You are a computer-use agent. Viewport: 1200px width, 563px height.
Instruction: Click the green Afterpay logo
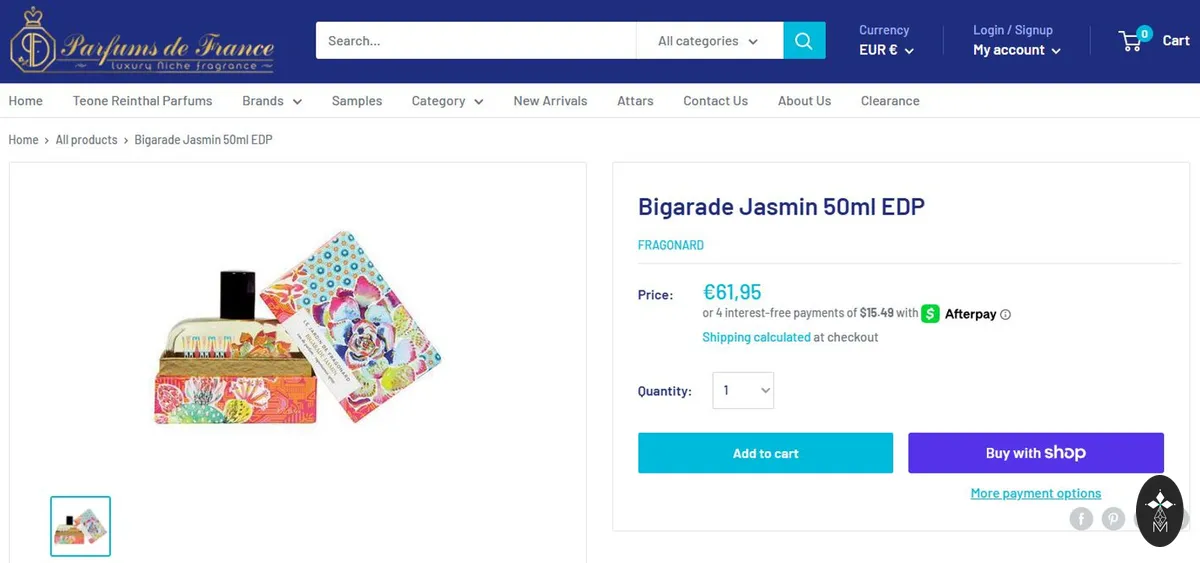coord(930,313)
